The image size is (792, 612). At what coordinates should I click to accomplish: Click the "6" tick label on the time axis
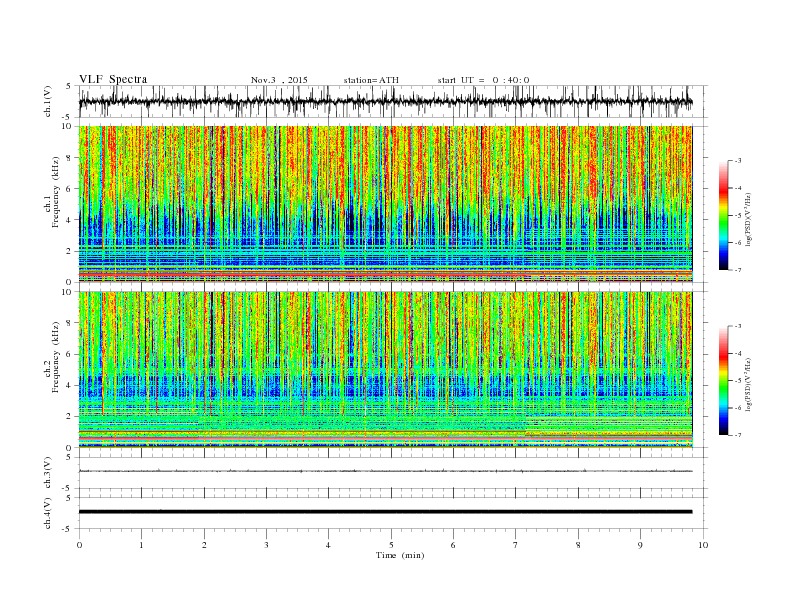pos(453,545)
